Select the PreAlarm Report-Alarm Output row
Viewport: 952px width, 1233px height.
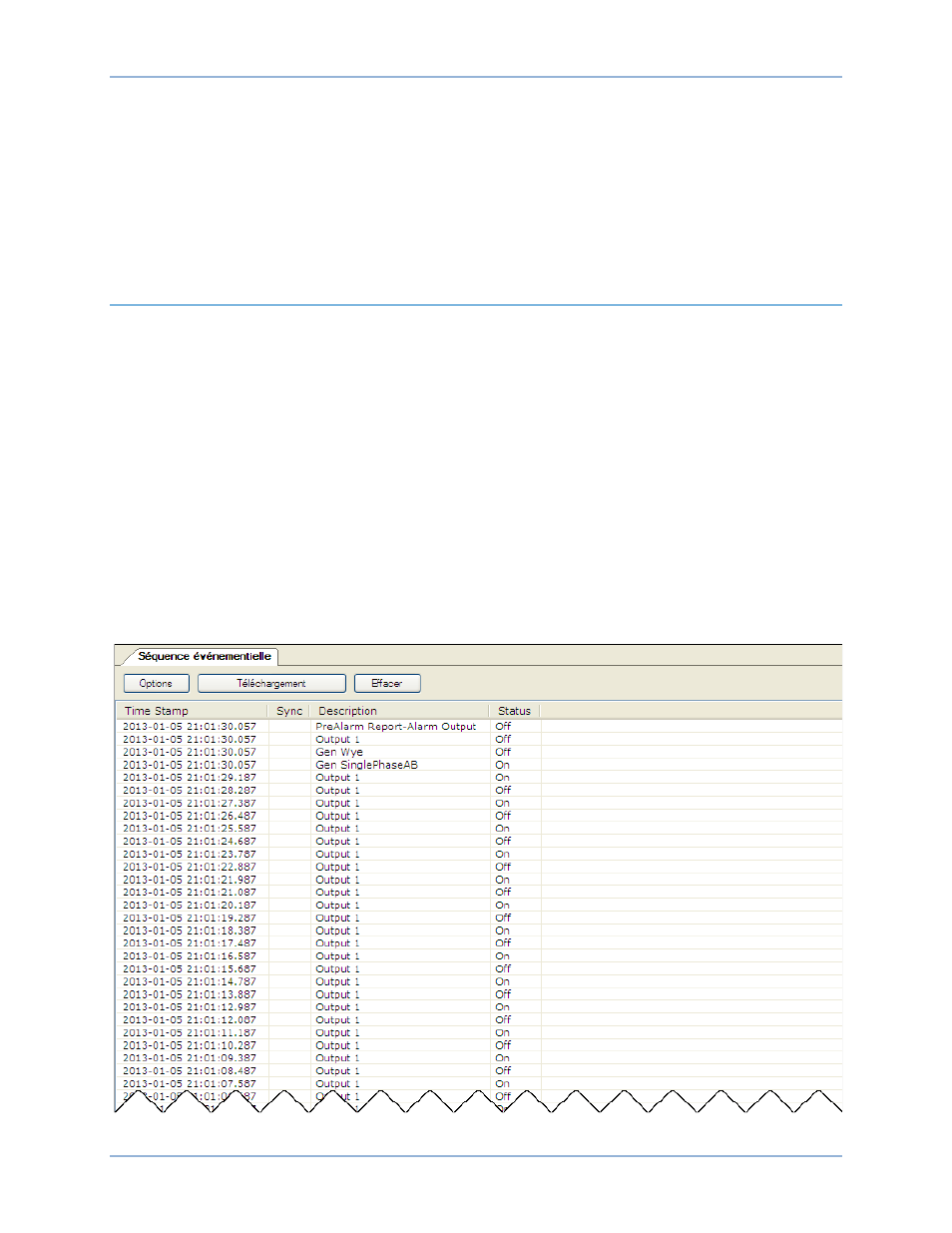pyautogui.click(x=479, y=727)
